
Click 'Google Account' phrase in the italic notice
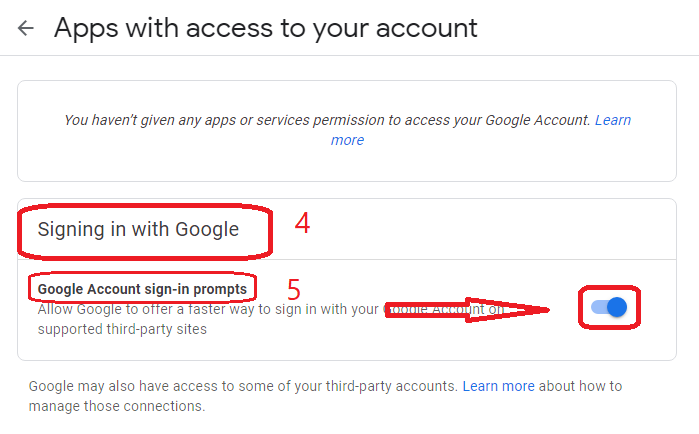tap(538, 120)
